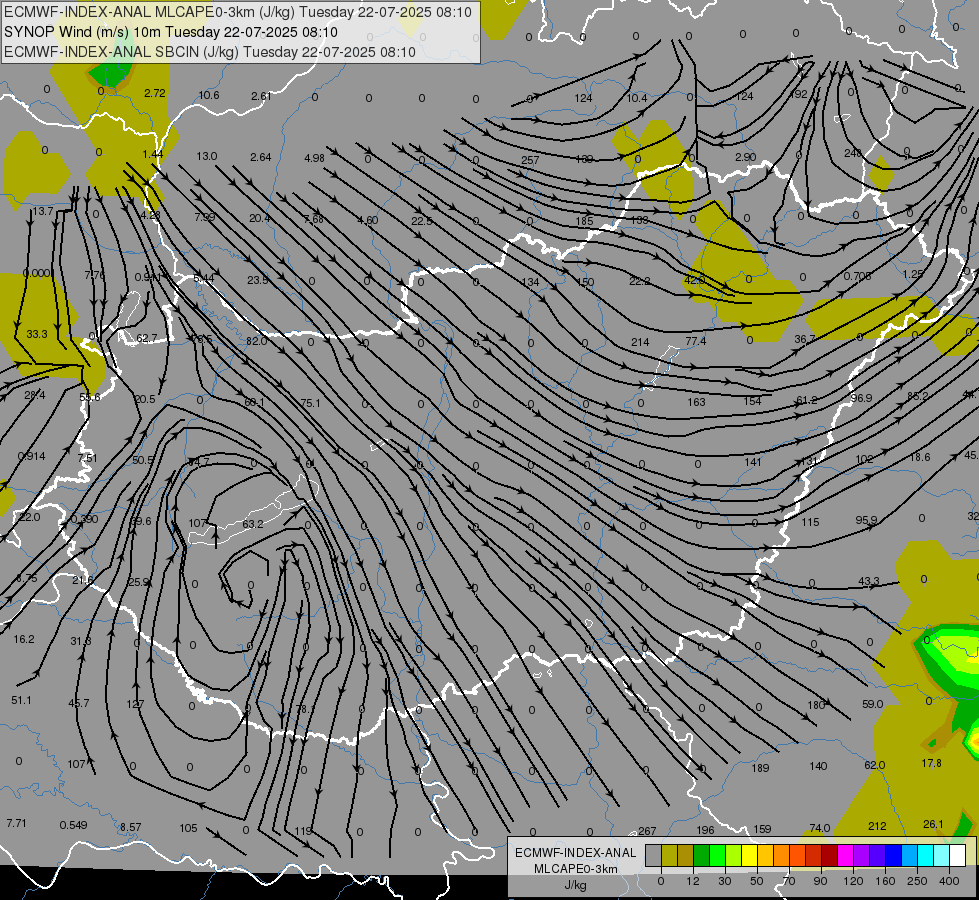The image size is (979, 900).
Task: Click the legend title 'ECMWF-INDEX-ANAL'
Action: 576,853
